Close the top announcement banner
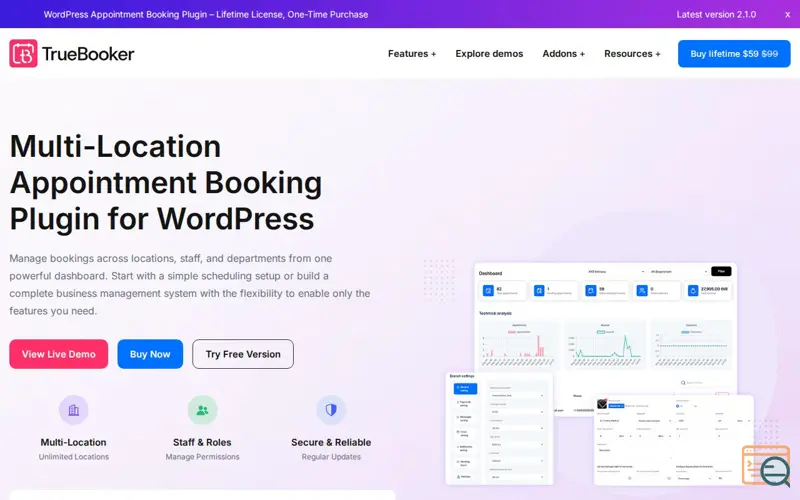Screen dimensions: 800x500 tap(787, 15)
